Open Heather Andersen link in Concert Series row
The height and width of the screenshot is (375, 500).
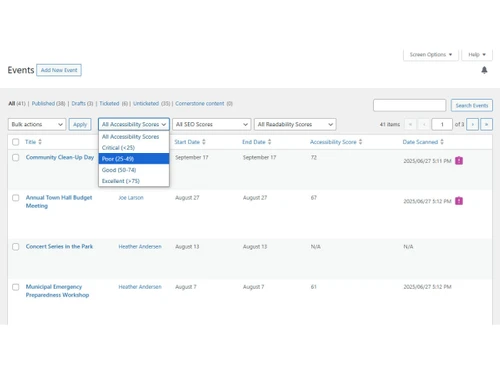pyautogui.click(x=140, y=247)
